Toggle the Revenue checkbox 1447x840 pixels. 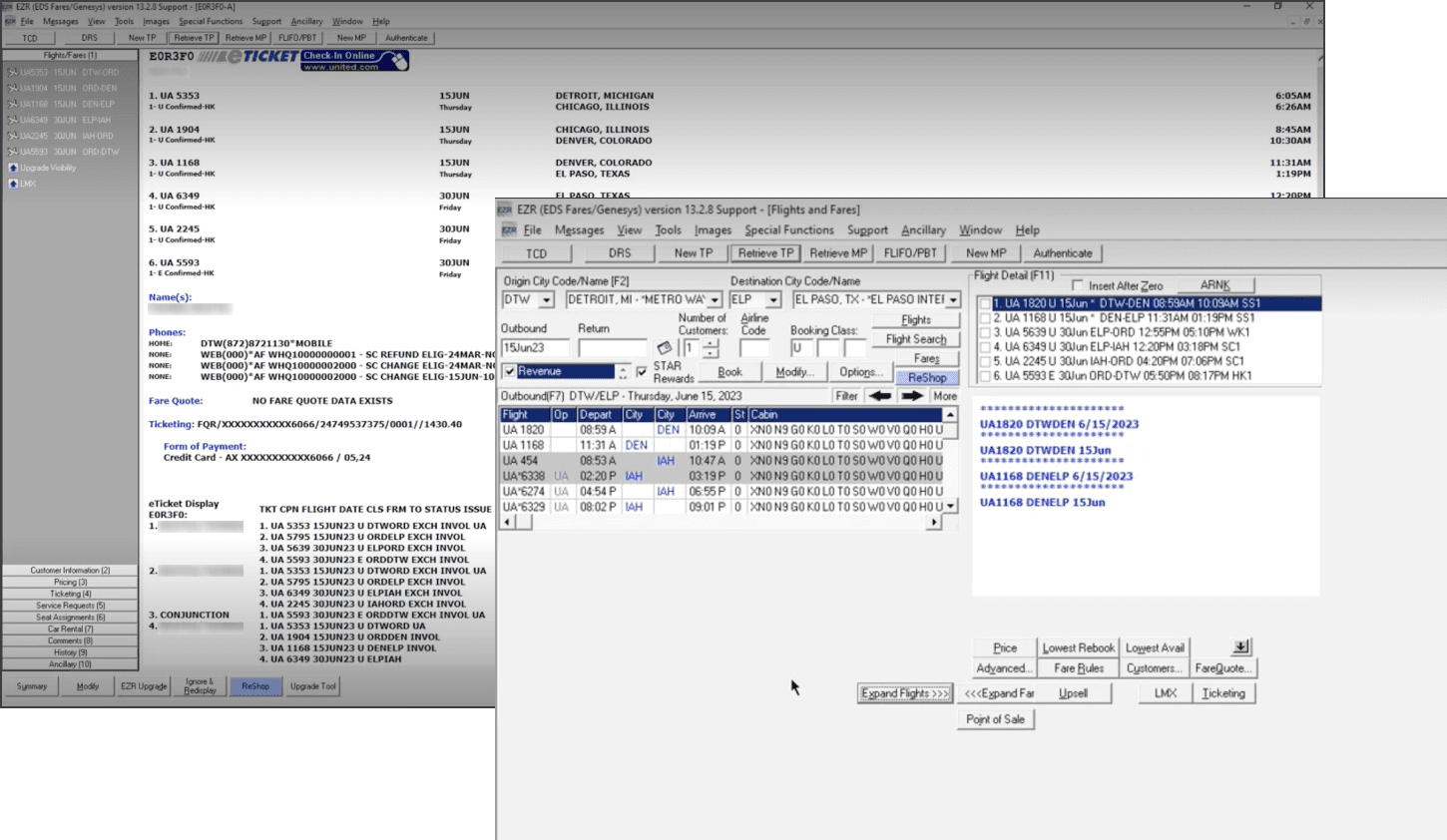click(x=510, y=371)
